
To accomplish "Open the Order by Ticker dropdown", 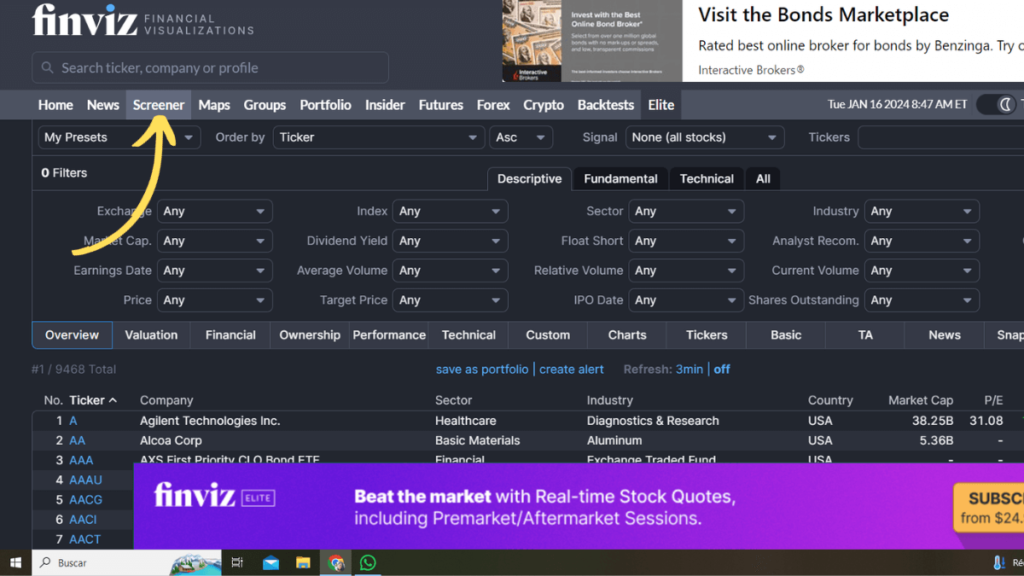I will [377, 137].
